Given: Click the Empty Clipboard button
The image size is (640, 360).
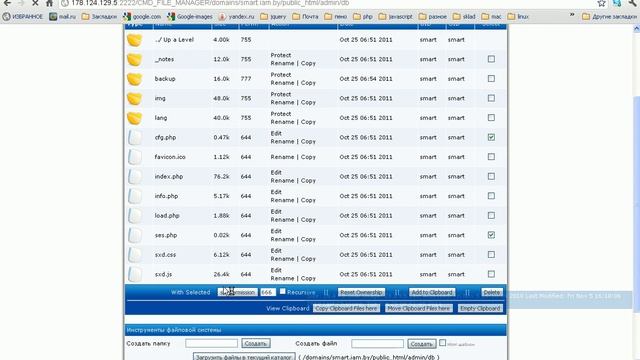Looking at the screenshot, I should pyautogui.click(x=480, y=309).
